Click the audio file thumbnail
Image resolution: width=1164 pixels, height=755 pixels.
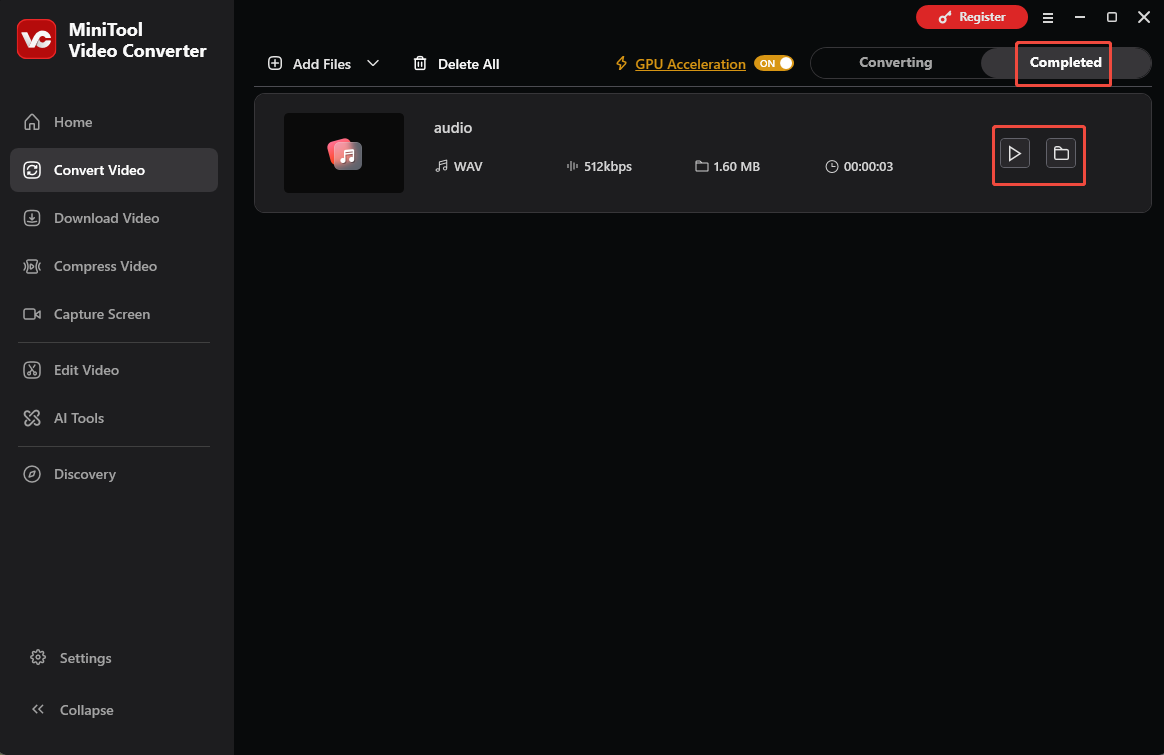tap(344, 153)
